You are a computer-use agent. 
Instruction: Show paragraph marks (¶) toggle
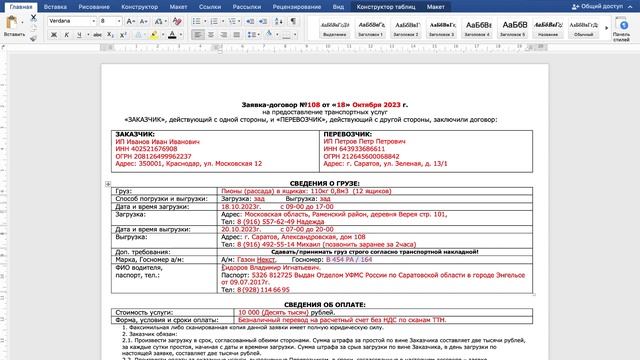point(293,21)
